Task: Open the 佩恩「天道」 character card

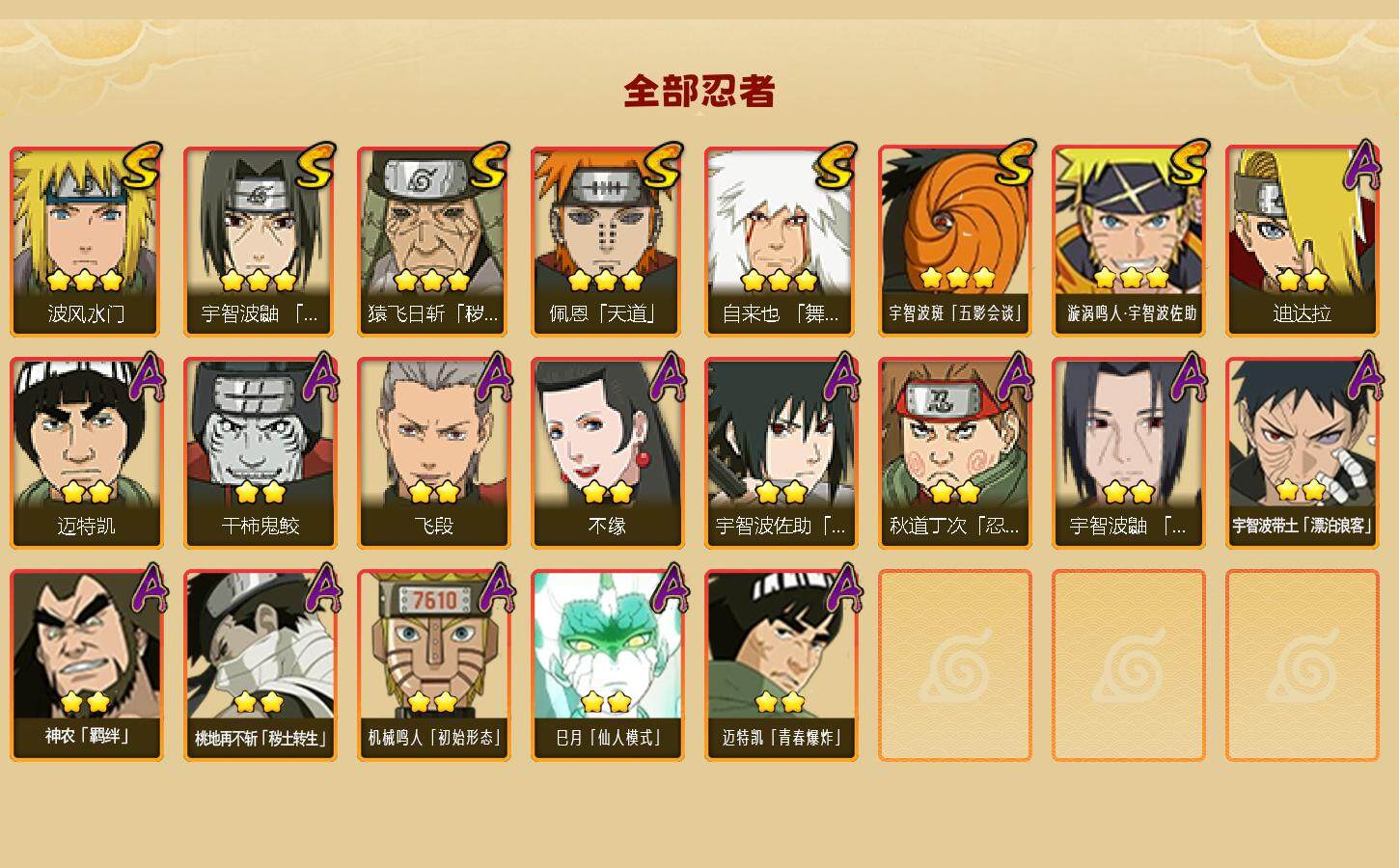Action: point(607,241)
